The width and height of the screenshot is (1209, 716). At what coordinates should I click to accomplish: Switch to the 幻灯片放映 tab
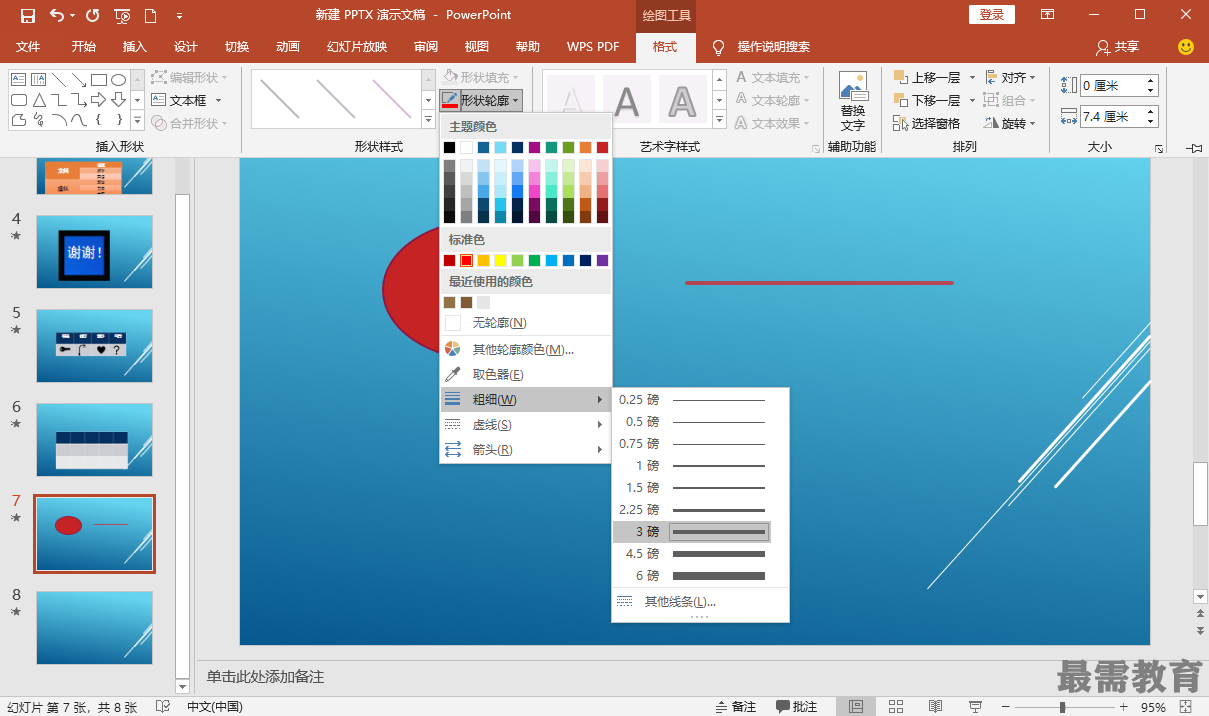point(357,47)
